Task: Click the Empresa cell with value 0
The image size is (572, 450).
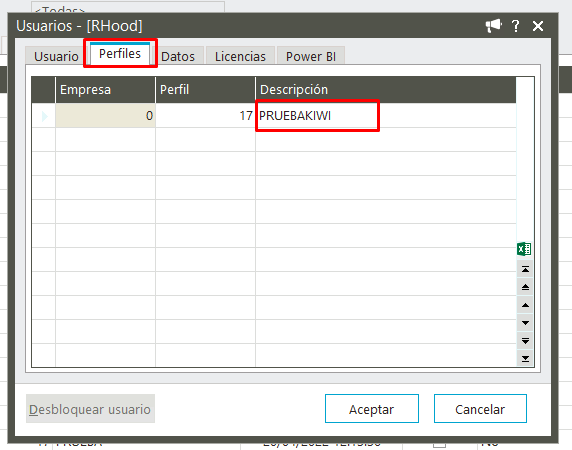Action: click(105, 116)
